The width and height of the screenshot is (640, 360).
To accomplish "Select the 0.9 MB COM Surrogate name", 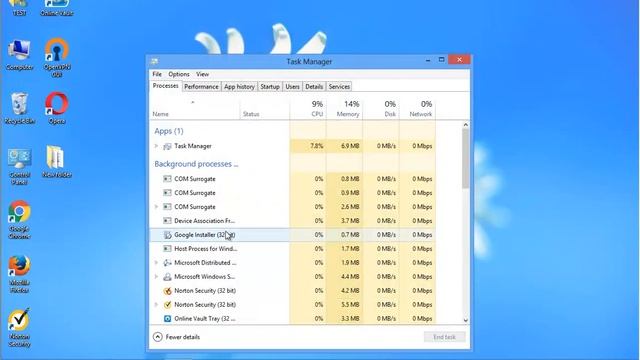I will (x=195, y=193).
